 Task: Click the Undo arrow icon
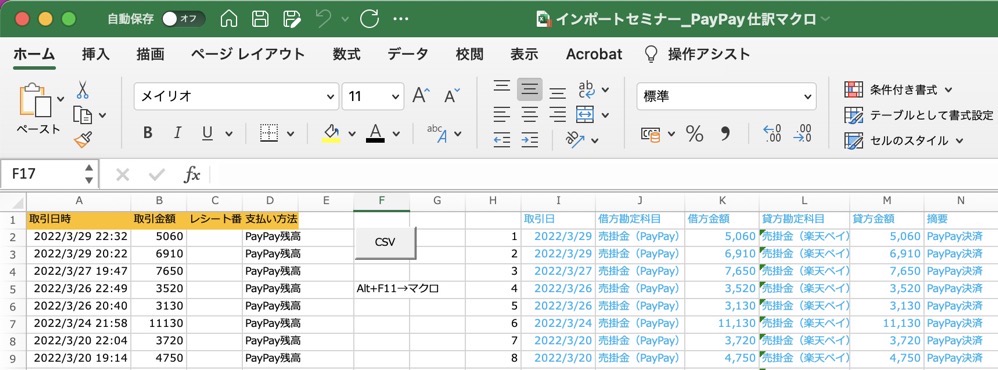click(x=323, y=18)
